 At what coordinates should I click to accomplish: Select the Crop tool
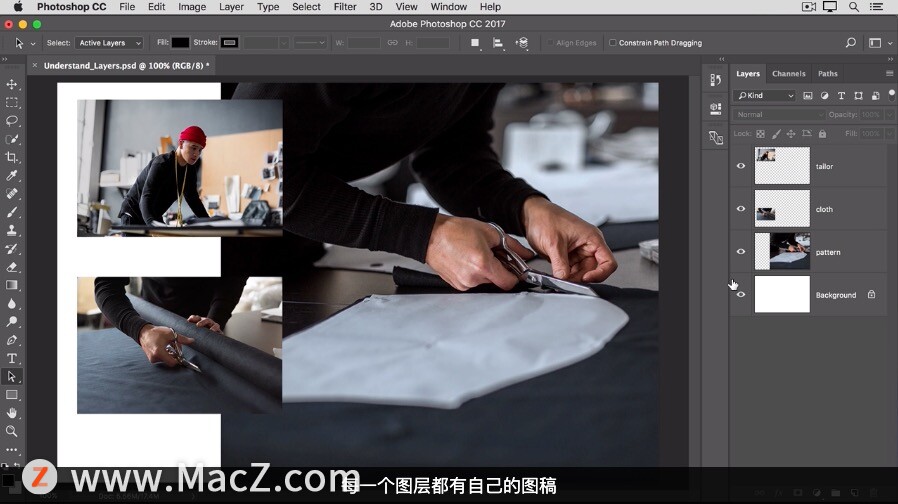coord(11,158)
